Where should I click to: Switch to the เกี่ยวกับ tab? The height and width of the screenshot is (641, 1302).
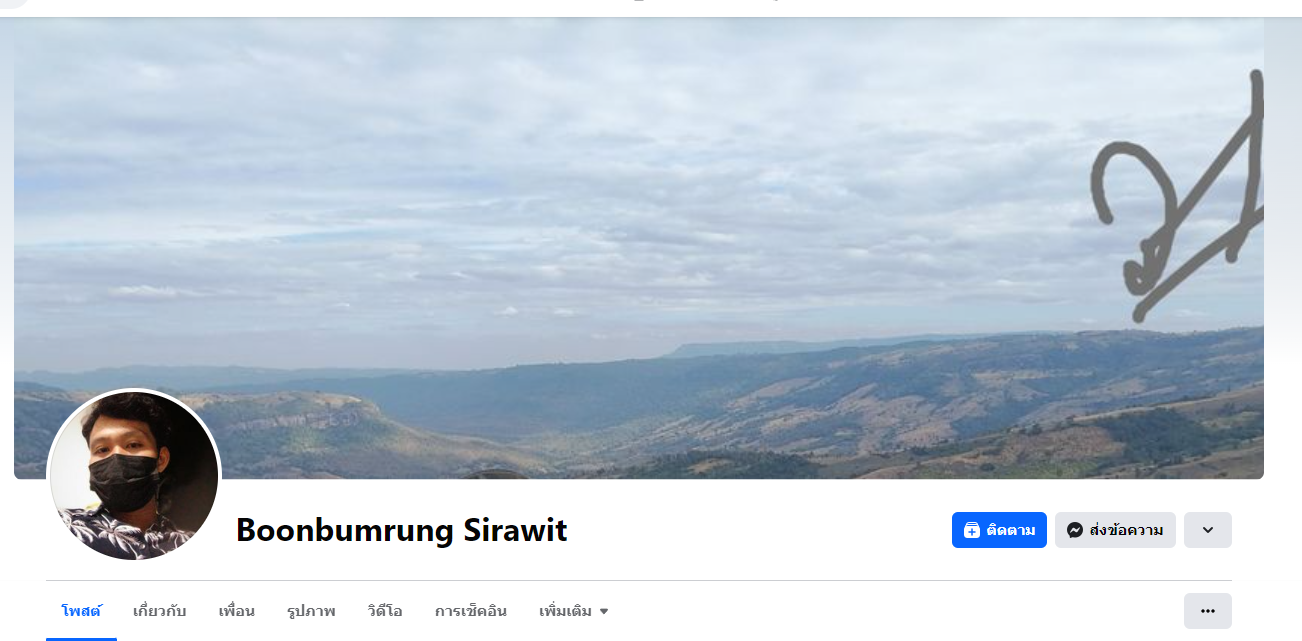[160, 611]
